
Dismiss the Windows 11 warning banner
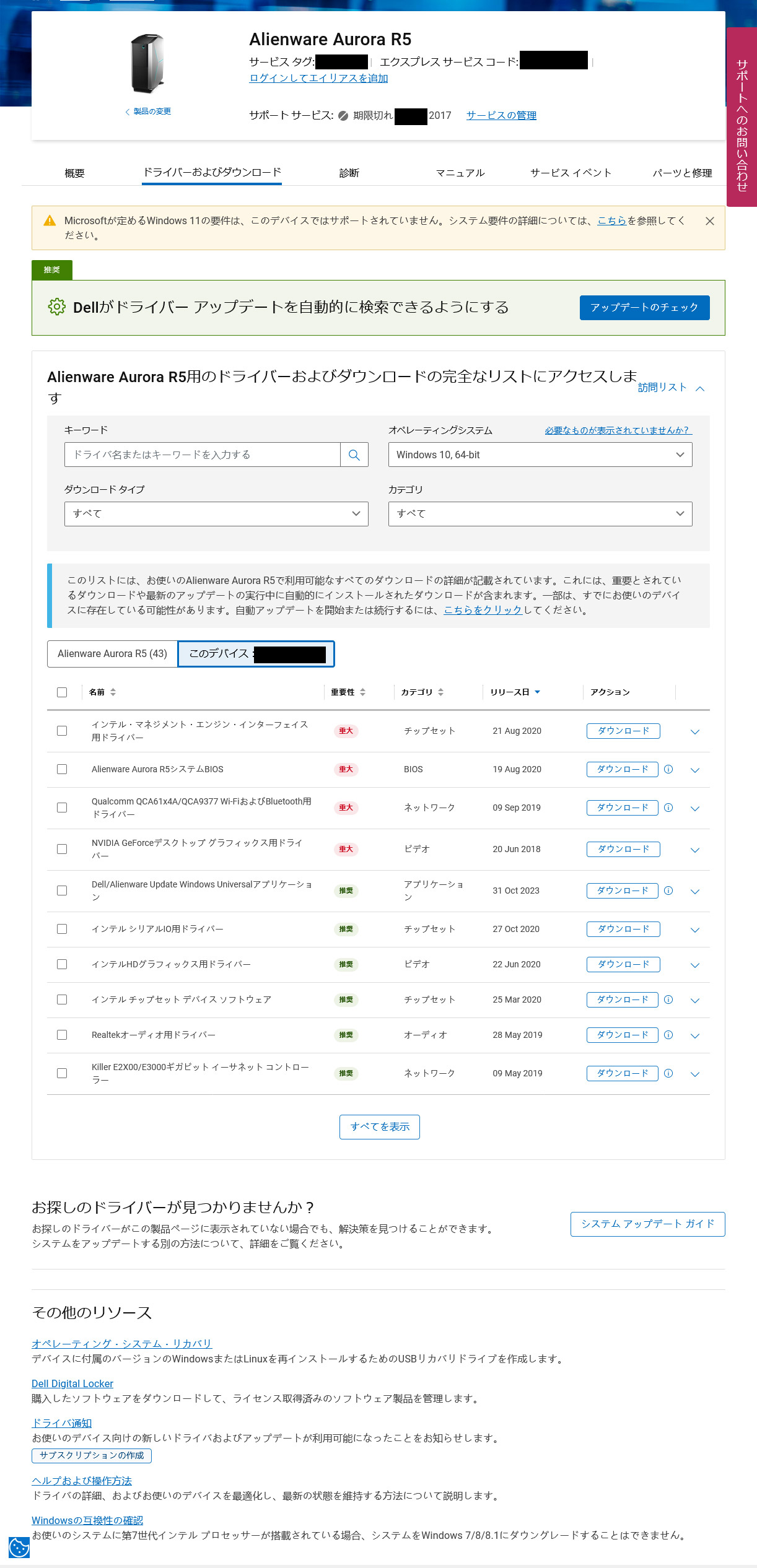(x=710, y=221)
